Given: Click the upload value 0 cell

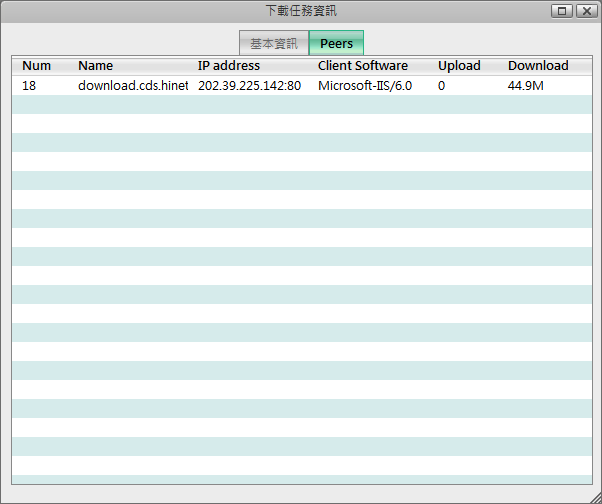Looking at the screenshot, I should pyautogui.click(x=441, y=86).
